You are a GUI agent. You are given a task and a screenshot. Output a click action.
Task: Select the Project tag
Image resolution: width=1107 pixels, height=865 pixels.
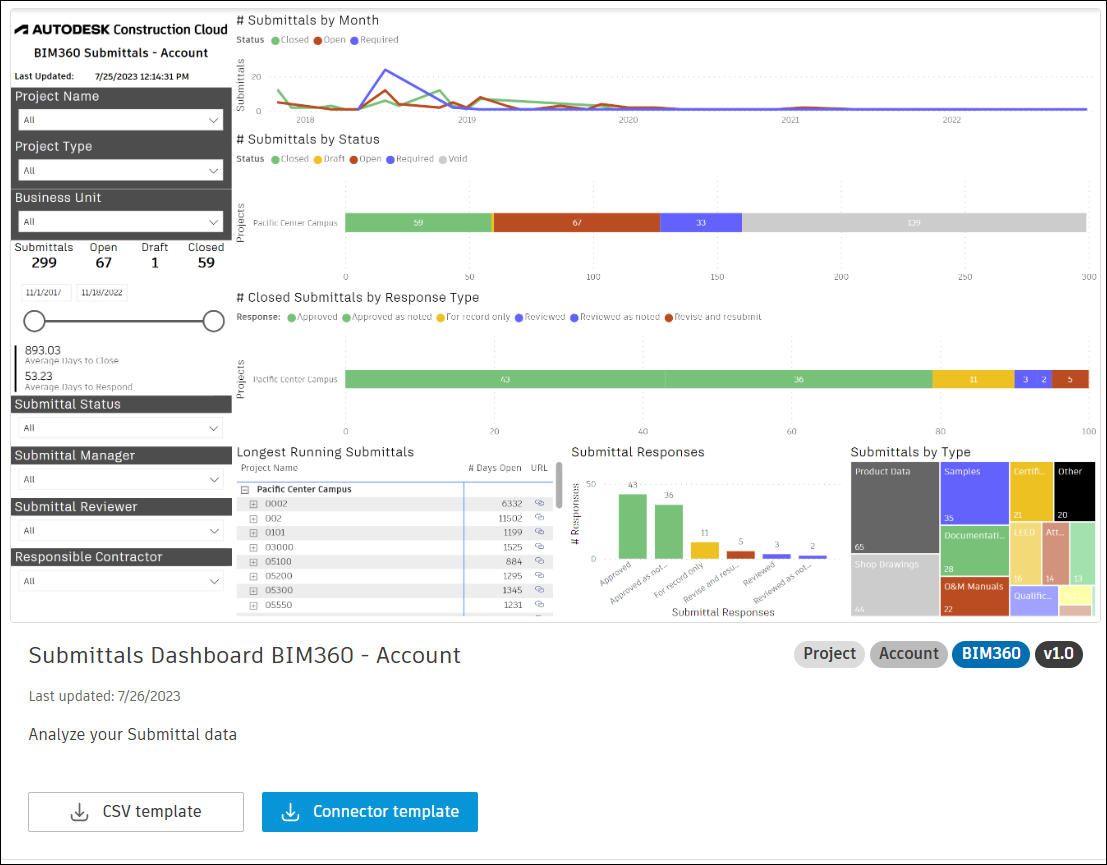(830, 654)
